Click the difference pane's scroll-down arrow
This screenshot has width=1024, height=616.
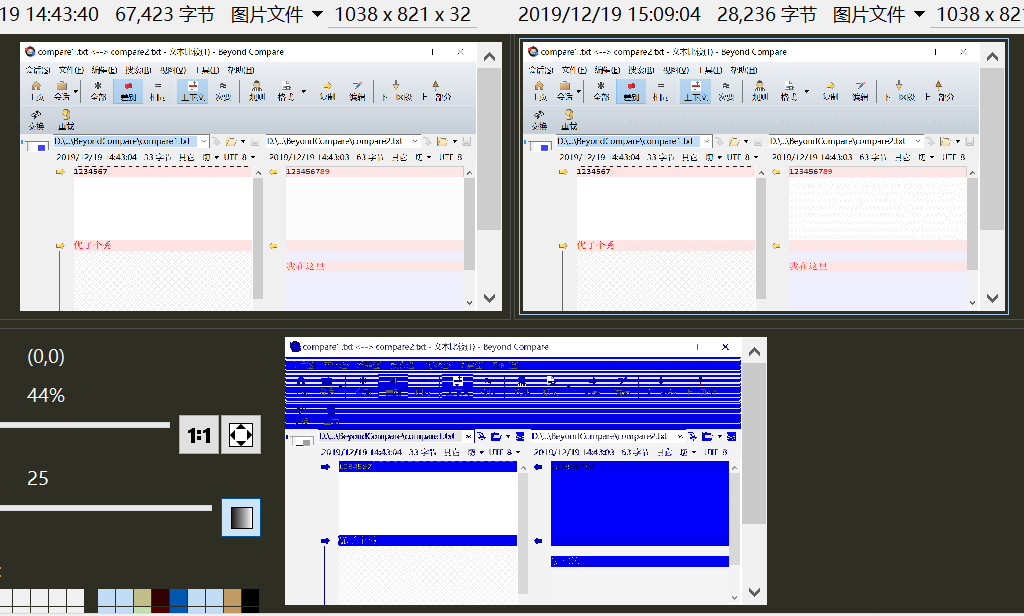tap(754, 592)
